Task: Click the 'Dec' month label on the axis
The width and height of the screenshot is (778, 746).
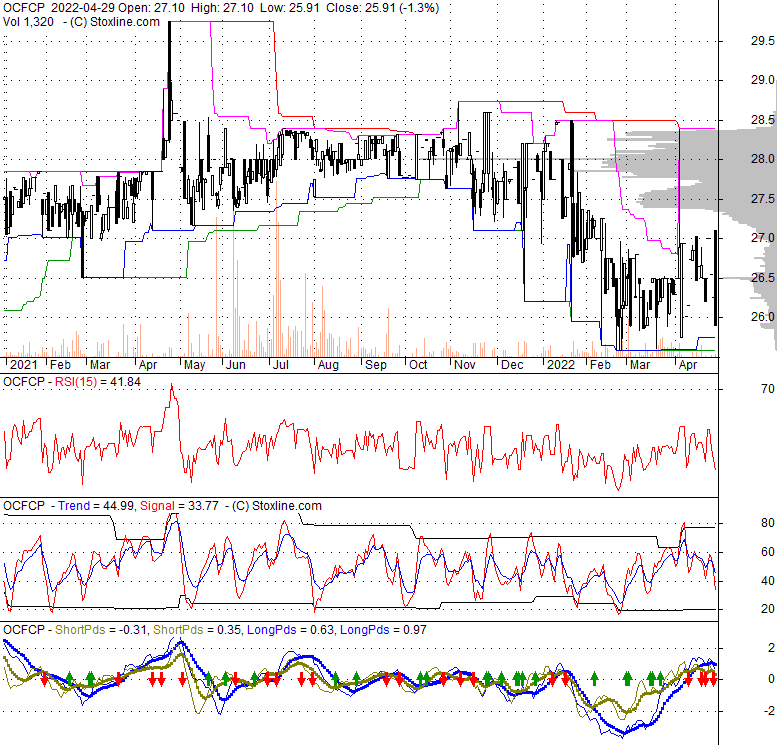Action: coord(512,365)
